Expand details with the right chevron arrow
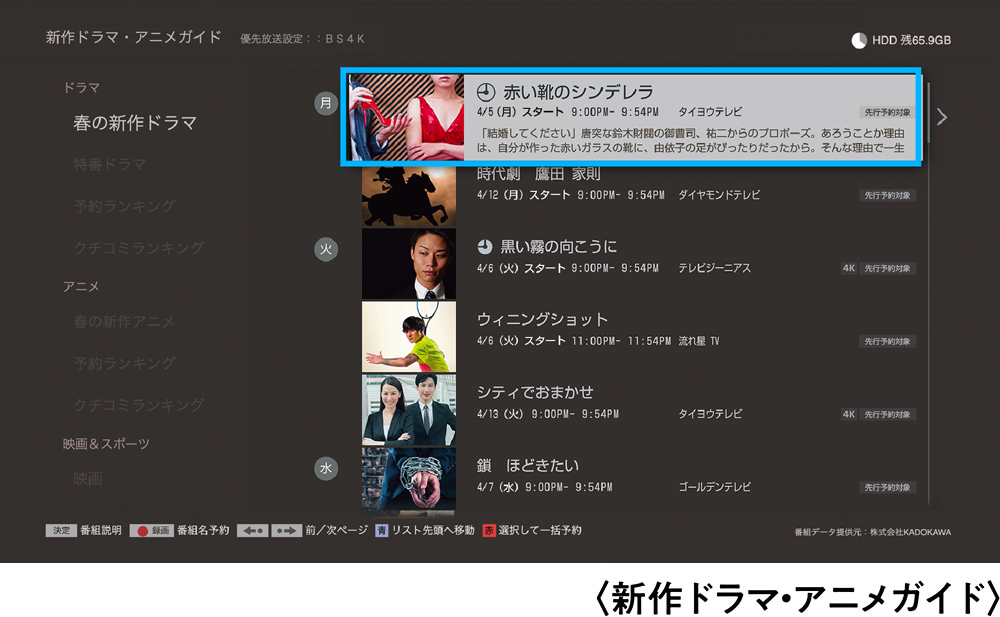This screenshot has height=617, width=1000. (941, 117)
